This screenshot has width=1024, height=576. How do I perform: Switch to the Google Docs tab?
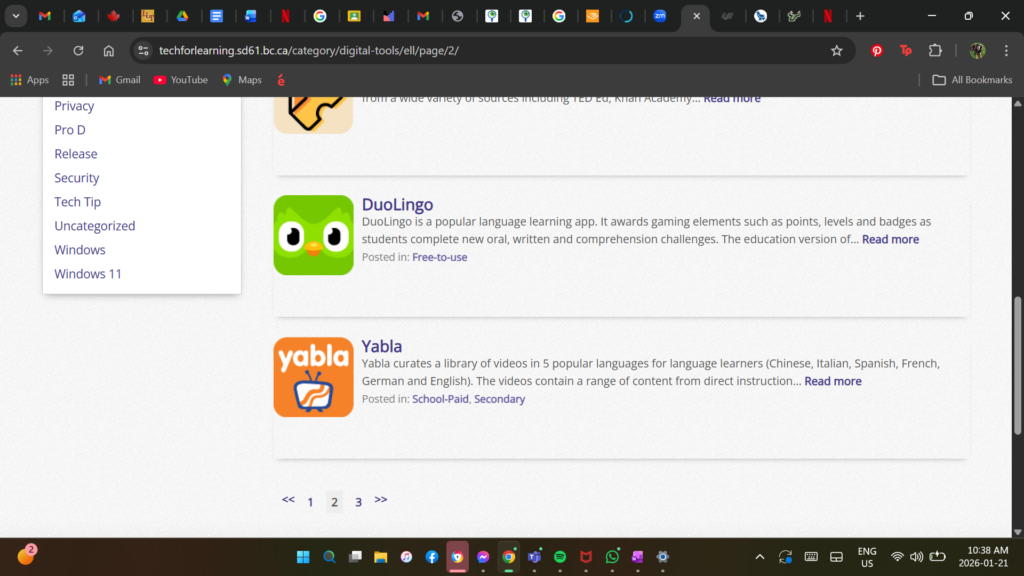coord(216,16)
